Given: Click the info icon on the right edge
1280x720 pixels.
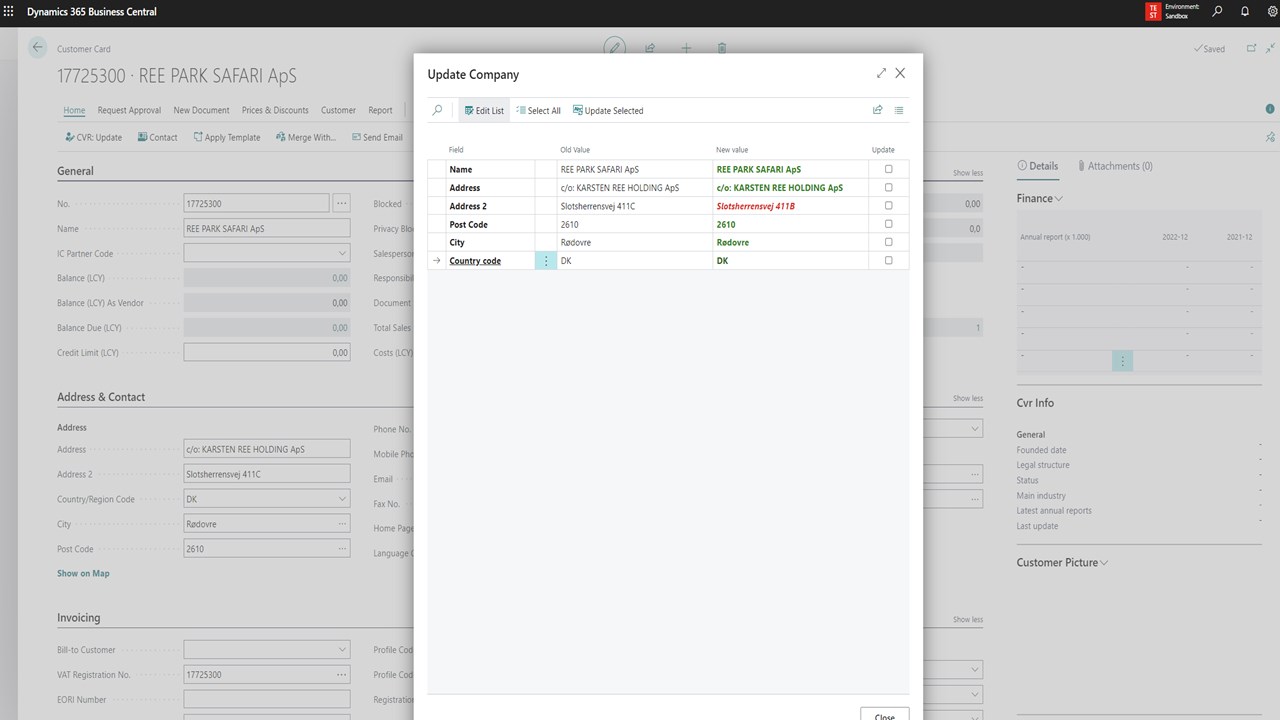Looking at the screenshot, I should pos(1270,109).
